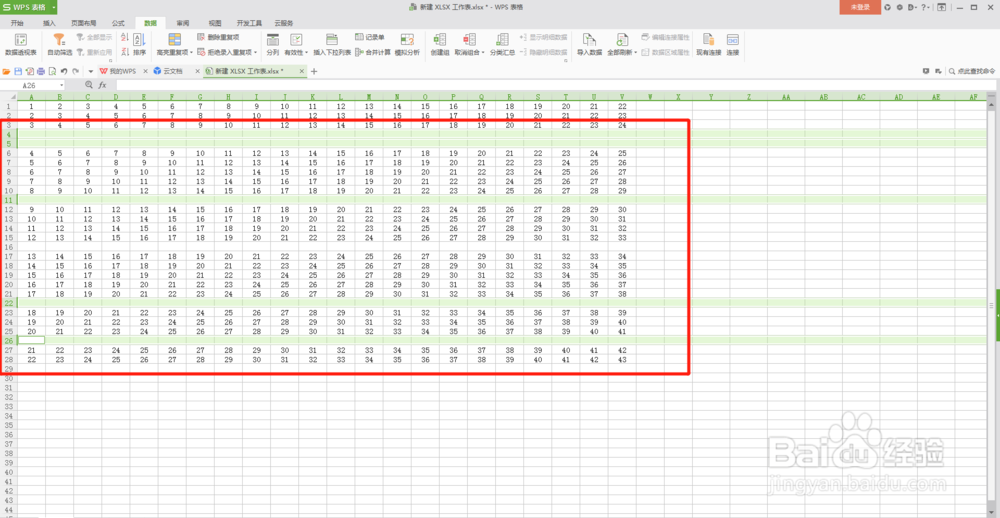1000x518 pixels.
Task: Open the 记录单 record form
Action: click(370, 38)
